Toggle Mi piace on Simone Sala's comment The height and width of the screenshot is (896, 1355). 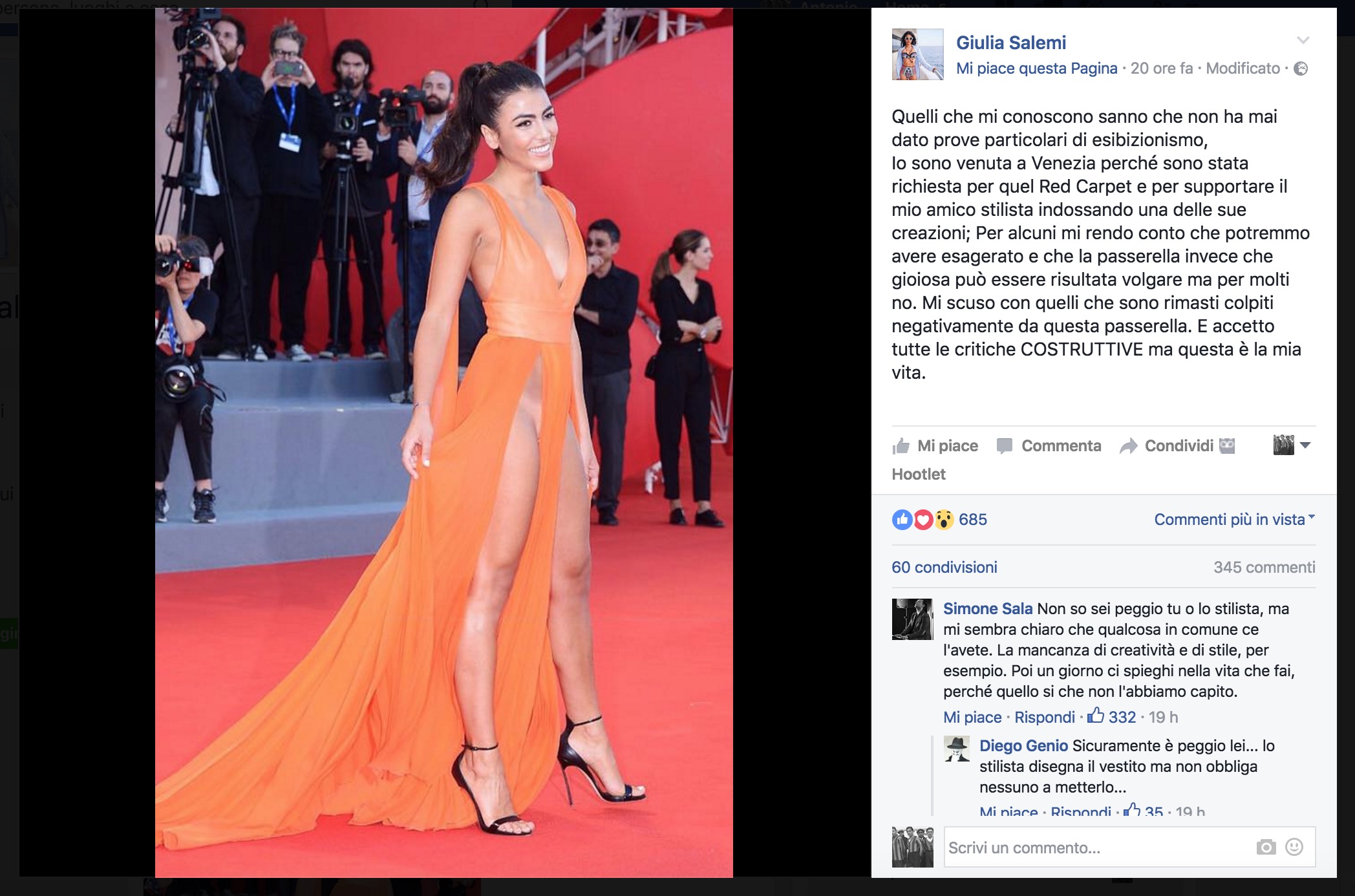[x=972, y=717]
